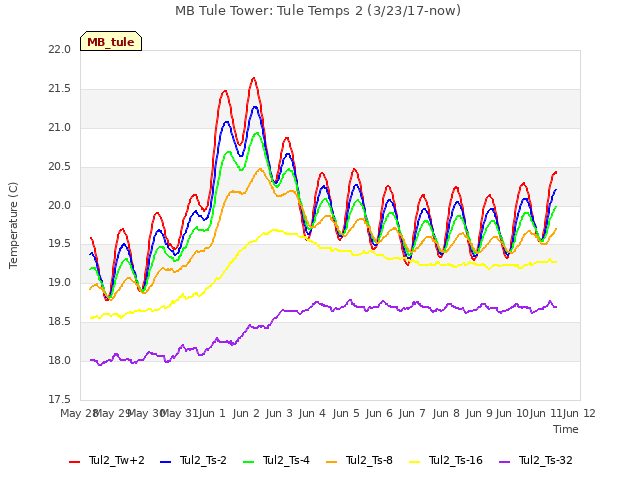
Task: Click the red line endpoint at Jun 11
Action: point(556,172)
